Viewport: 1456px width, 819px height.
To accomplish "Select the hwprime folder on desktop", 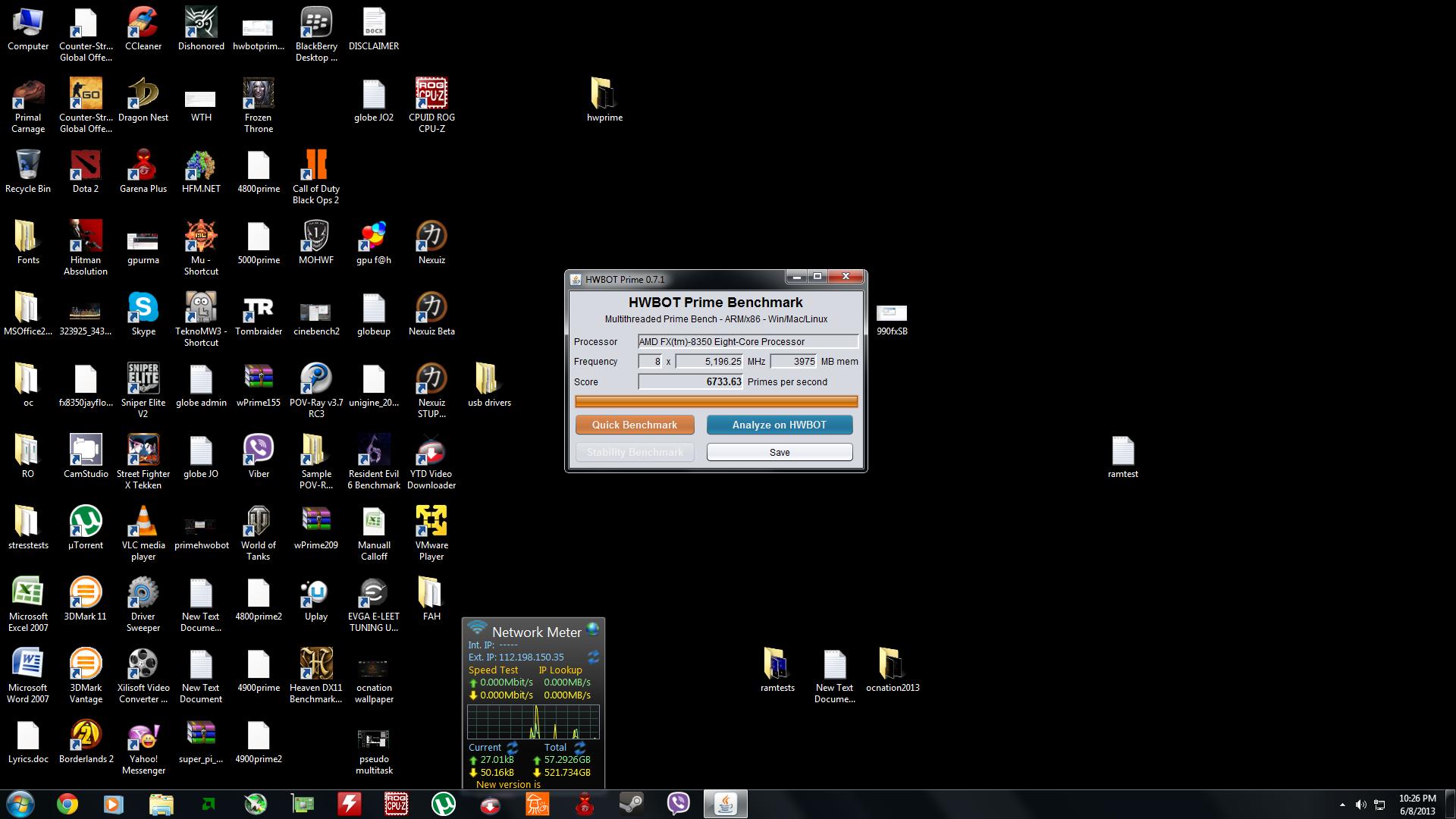I will (604, 101).
